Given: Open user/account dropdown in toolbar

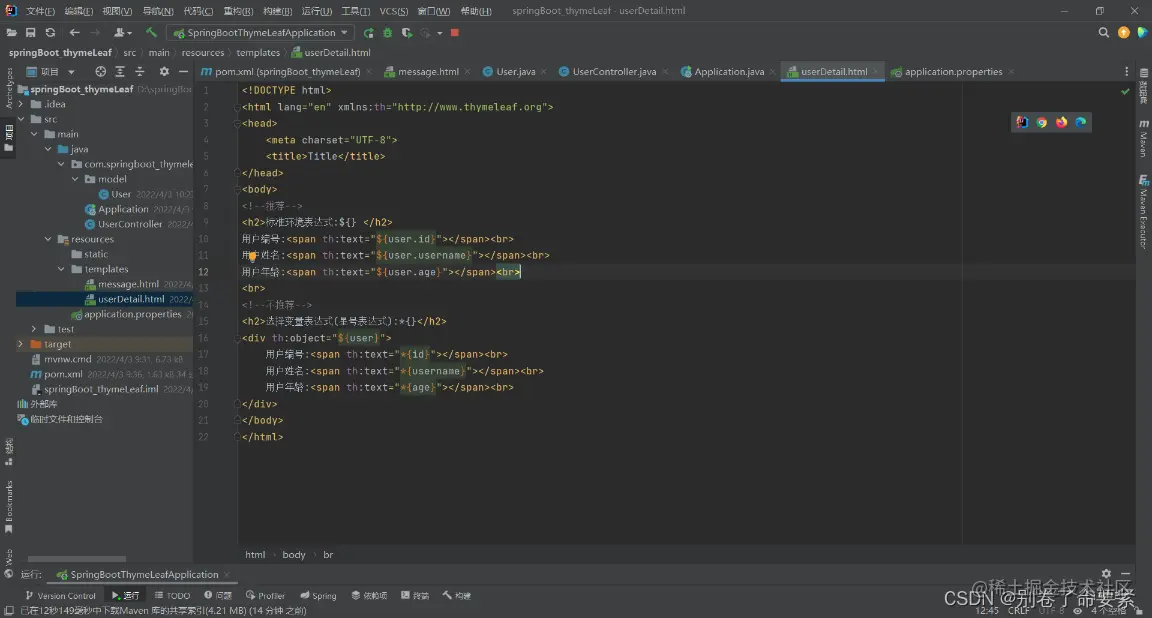Looking at the screenshot, I should 123,32.
